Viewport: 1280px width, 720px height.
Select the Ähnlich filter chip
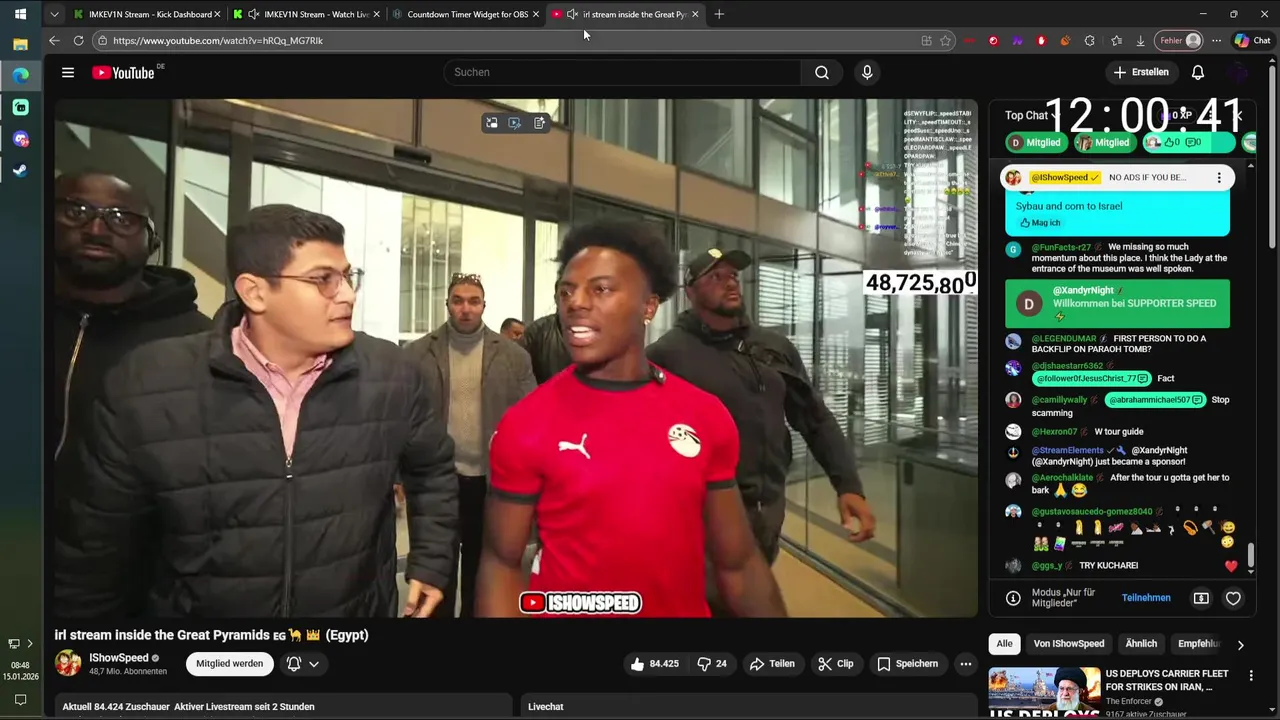pyautogui.click(x=1141, y=644)
